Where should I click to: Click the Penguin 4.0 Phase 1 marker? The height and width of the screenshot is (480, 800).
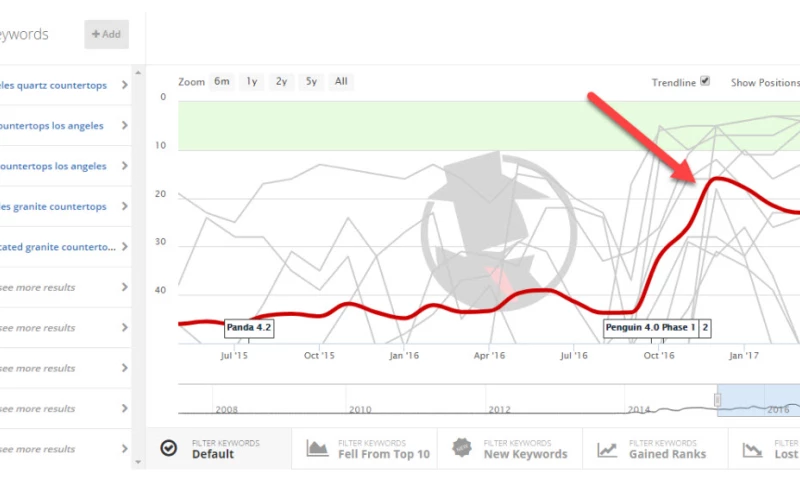pos(651,327)
